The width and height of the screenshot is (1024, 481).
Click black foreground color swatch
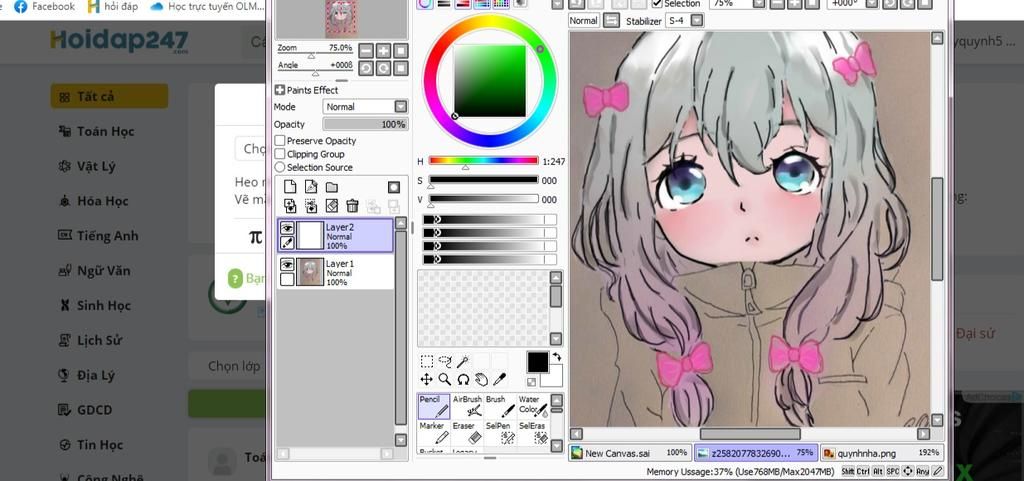coord(538,363)
